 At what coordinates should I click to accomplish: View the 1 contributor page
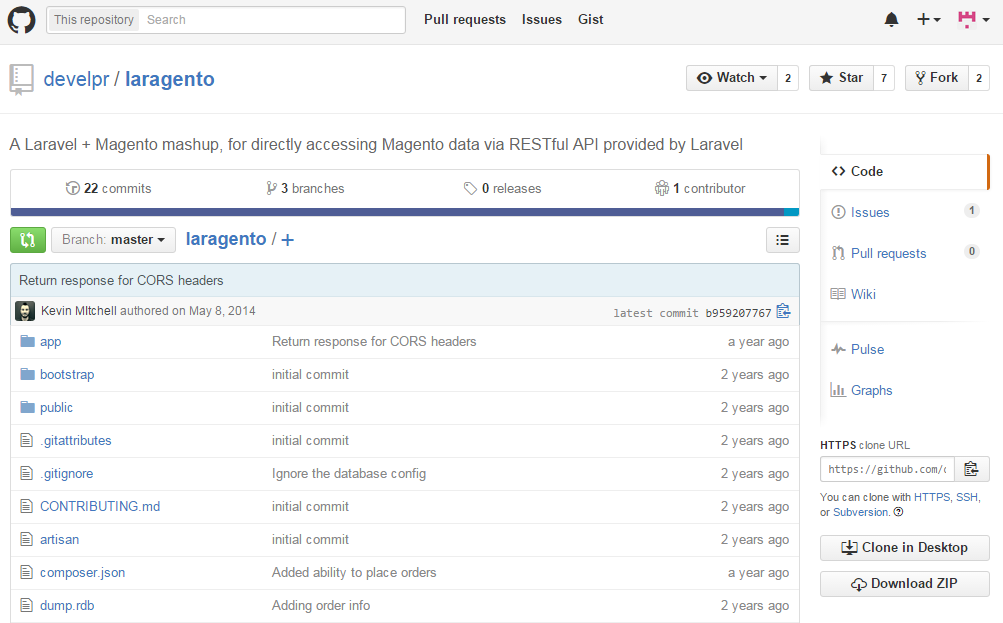[700, 189]
